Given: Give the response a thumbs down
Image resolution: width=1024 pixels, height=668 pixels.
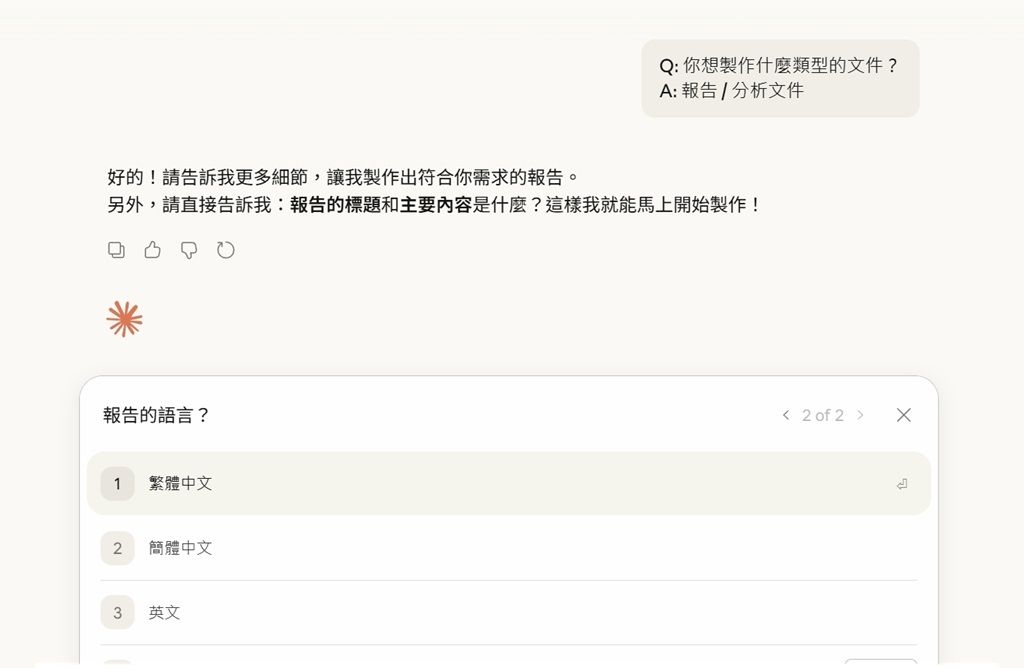Looking at the screenshot, I should pyautogui.click(x=189, y=250).
